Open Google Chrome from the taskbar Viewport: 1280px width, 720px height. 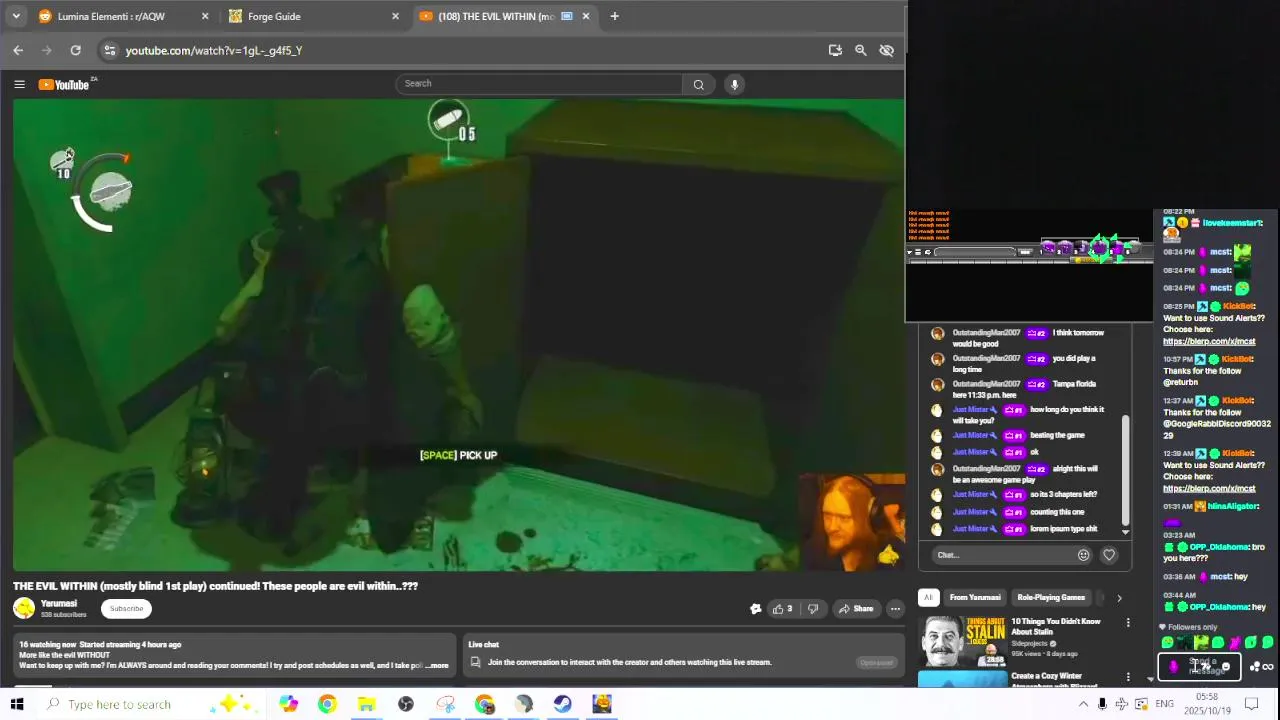click(x=327, y=704)
